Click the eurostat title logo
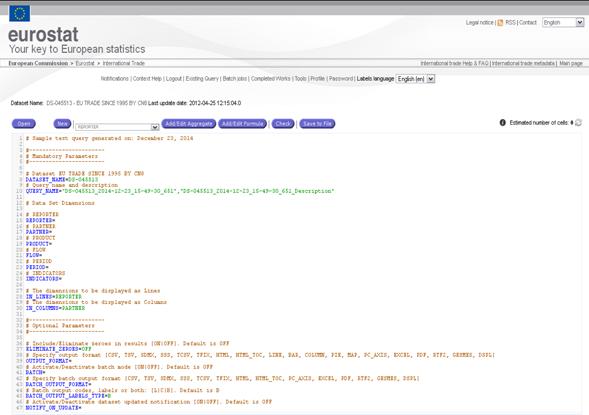This screenshot has height=415, width=589. (x=43, y=35)
